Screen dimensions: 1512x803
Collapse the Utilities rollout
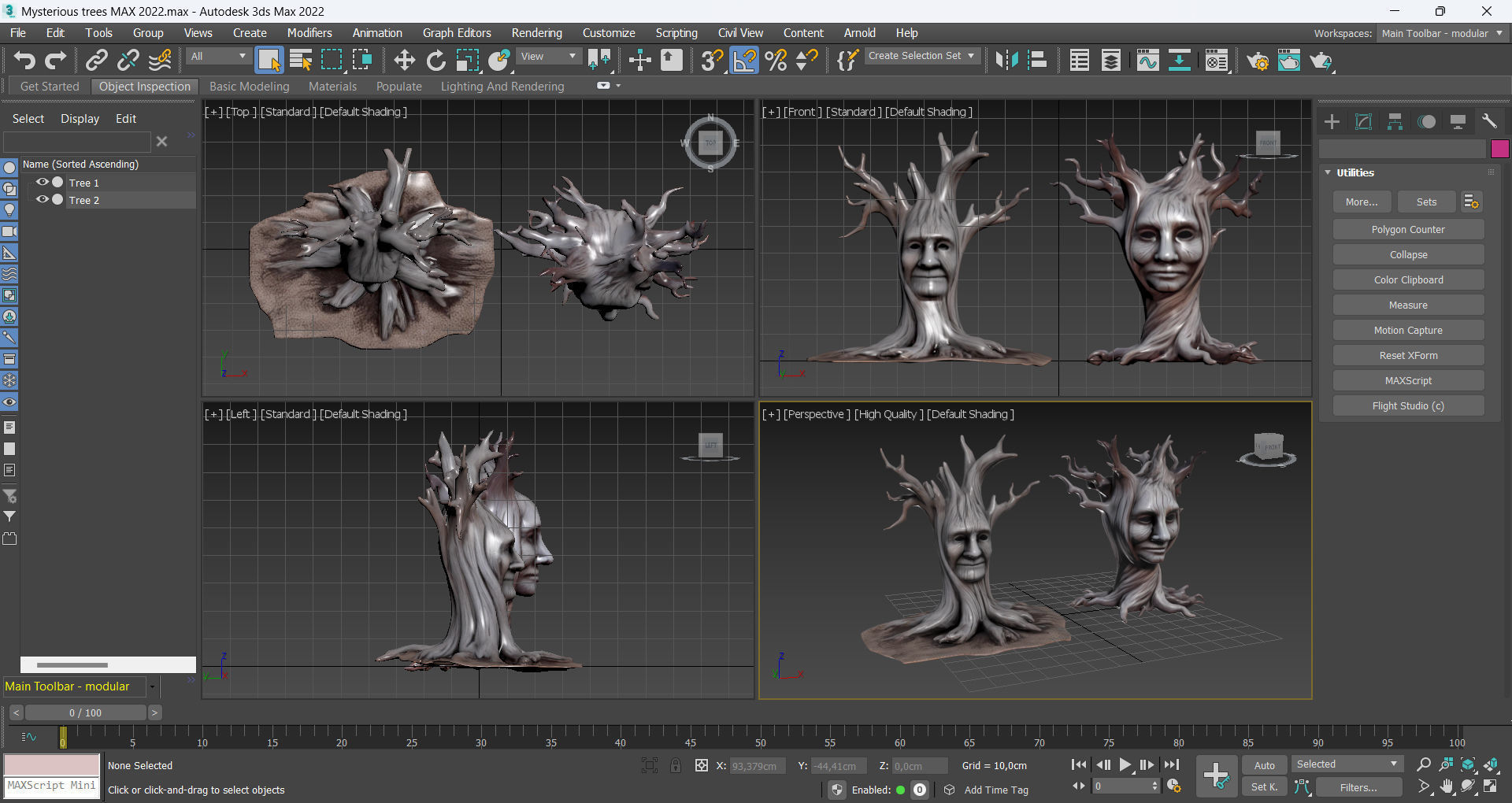pyautogui.click(x=1328, y=172)
